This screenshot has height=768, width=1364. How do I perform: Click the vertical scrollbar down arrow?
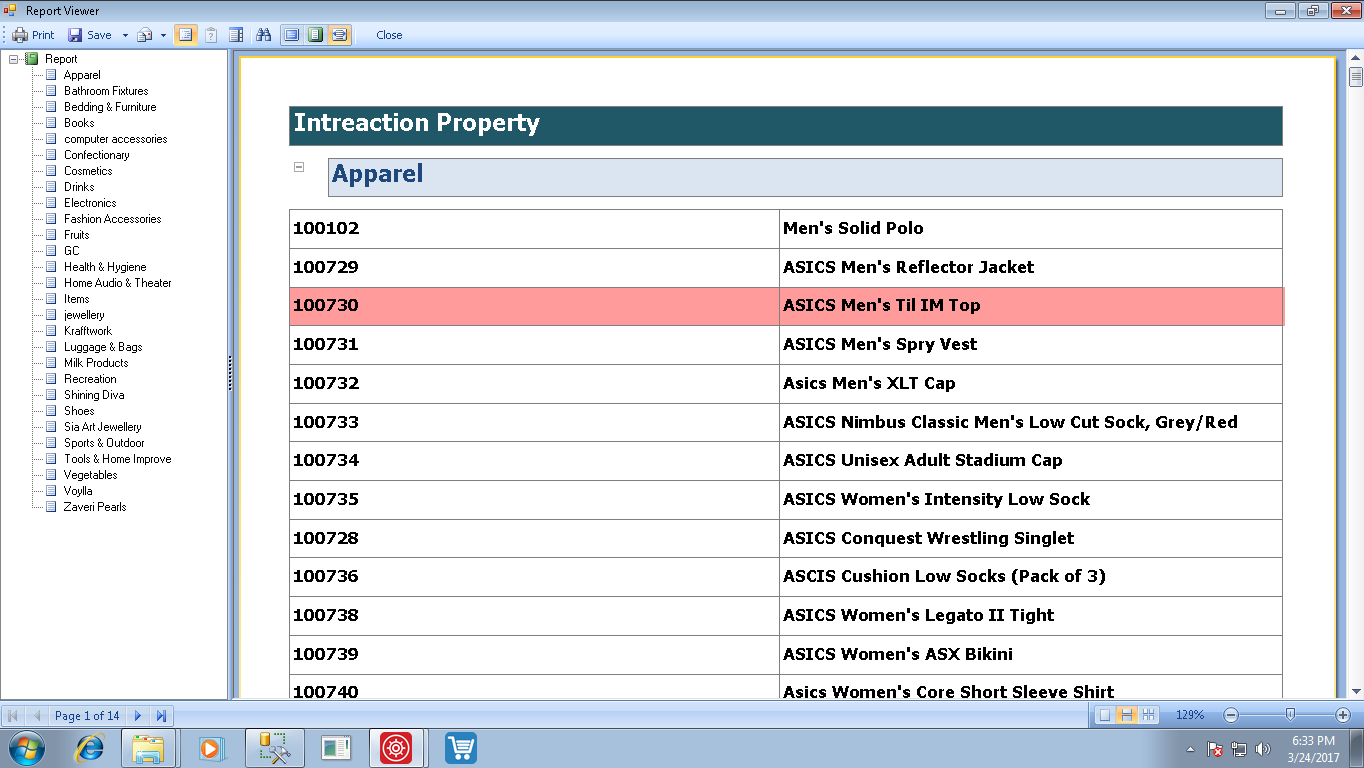[1356, 690]
